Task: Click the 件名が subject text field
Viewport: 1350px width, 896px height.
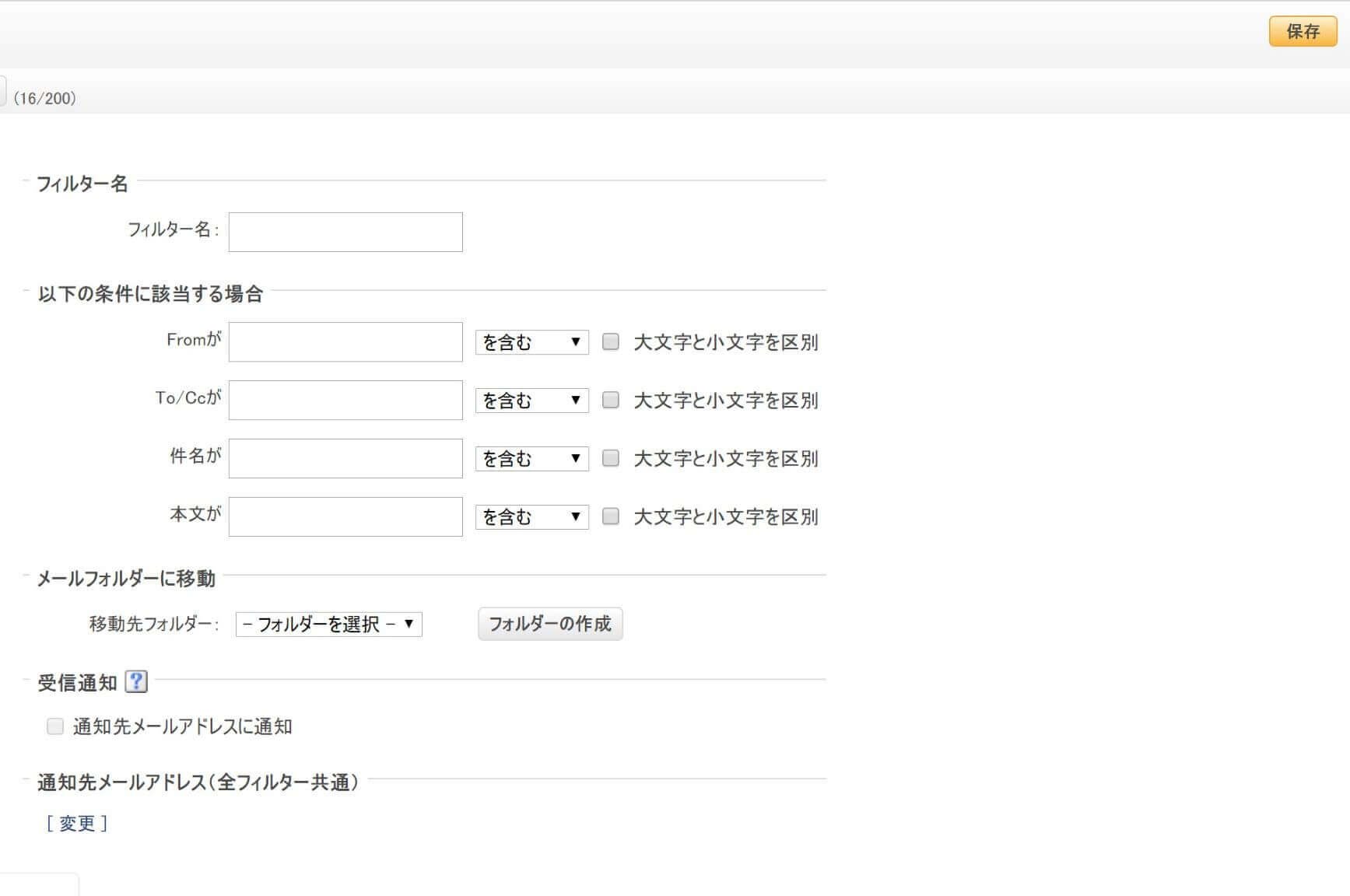Action: 345,459
